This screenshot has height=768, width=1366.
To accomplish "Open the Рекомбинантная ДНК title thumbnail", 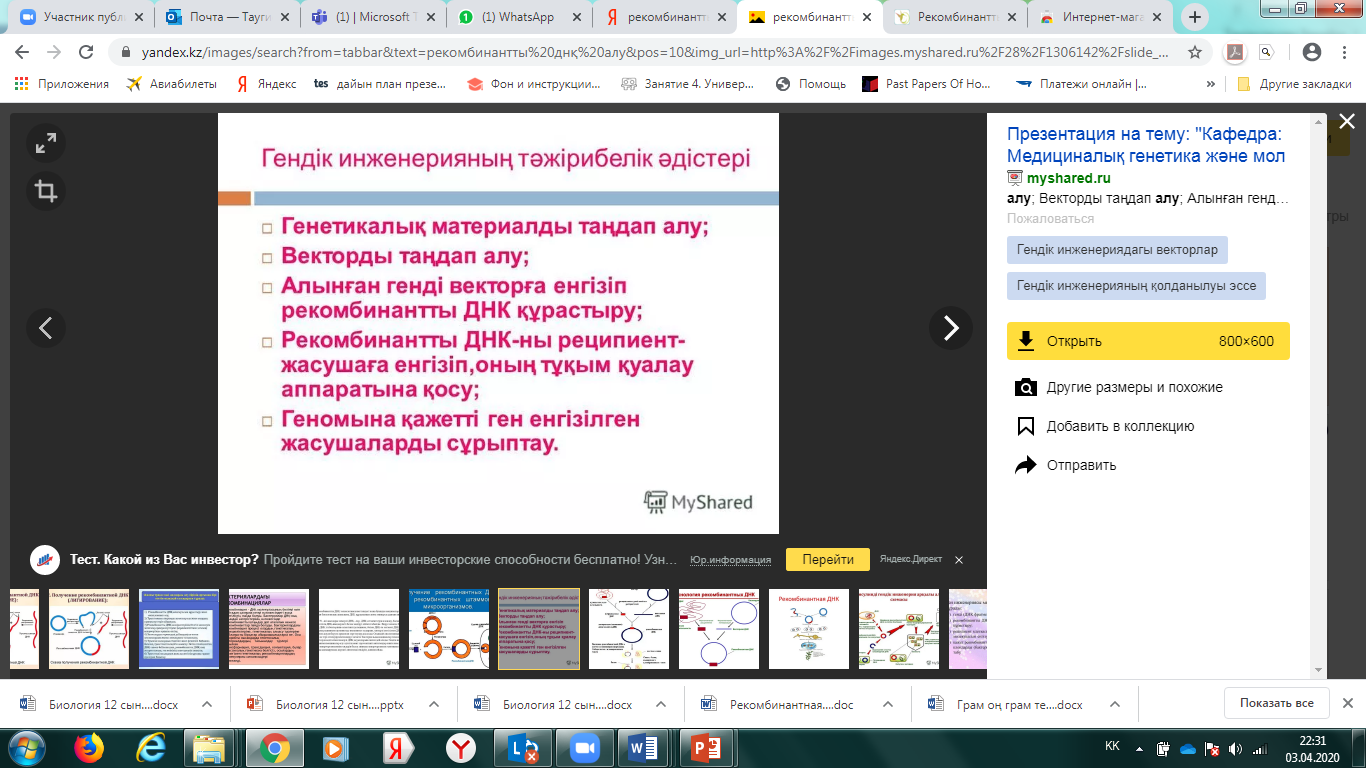I will (x=809, y=629).
